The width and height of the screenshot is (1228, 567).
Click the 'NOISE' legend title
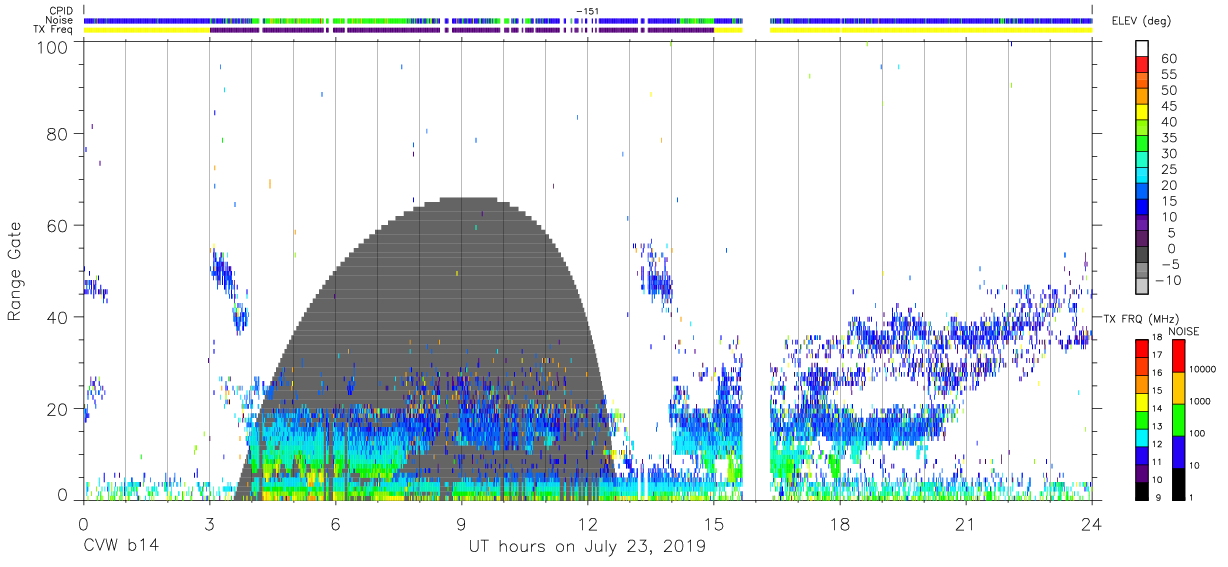coord(1182,330)
